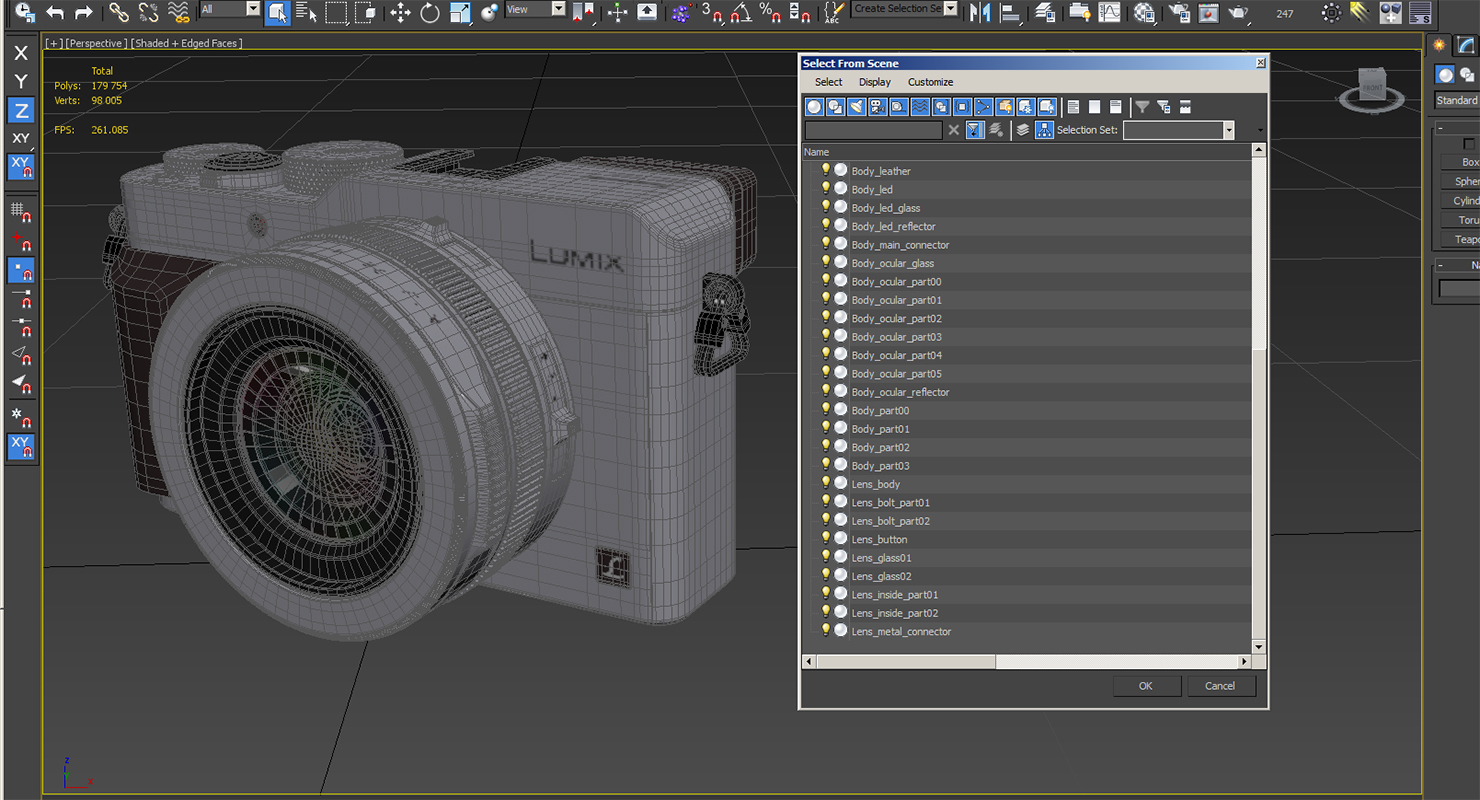Viewport: 1480px width, 800px height.
Task: Click the funnel filter icon in dialog
Action: [1142, 107]
